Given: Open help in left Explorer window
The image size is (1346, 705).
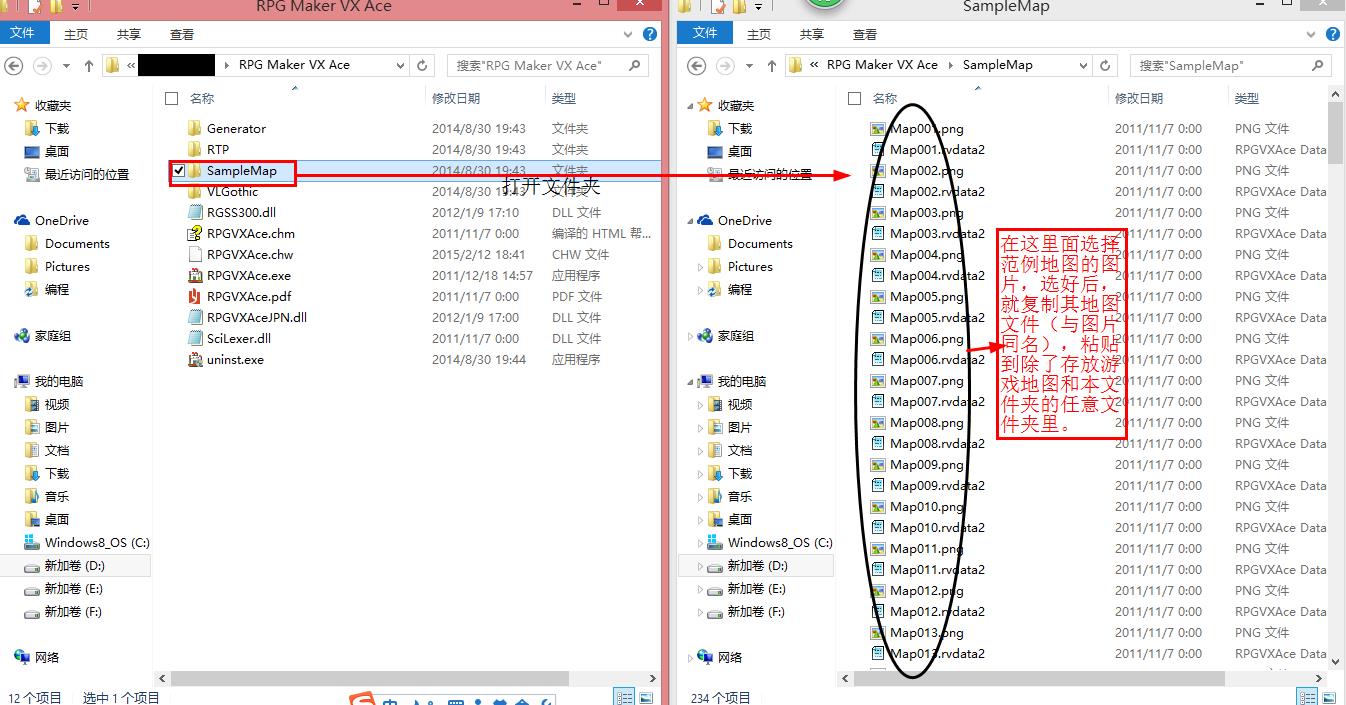Looking at the screenshot, I should [x=651, y=34].
